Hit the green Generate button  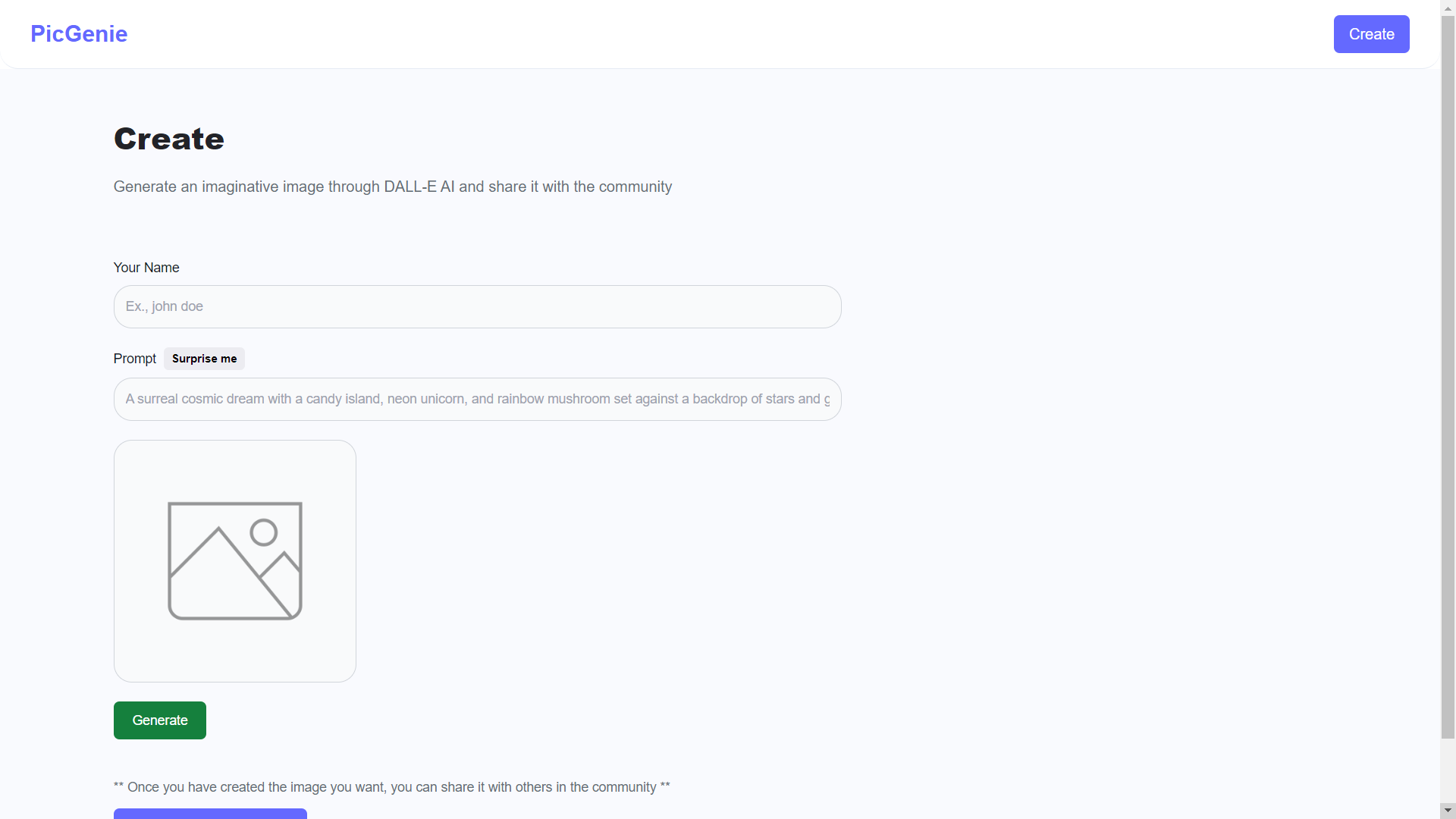[160, 720]
